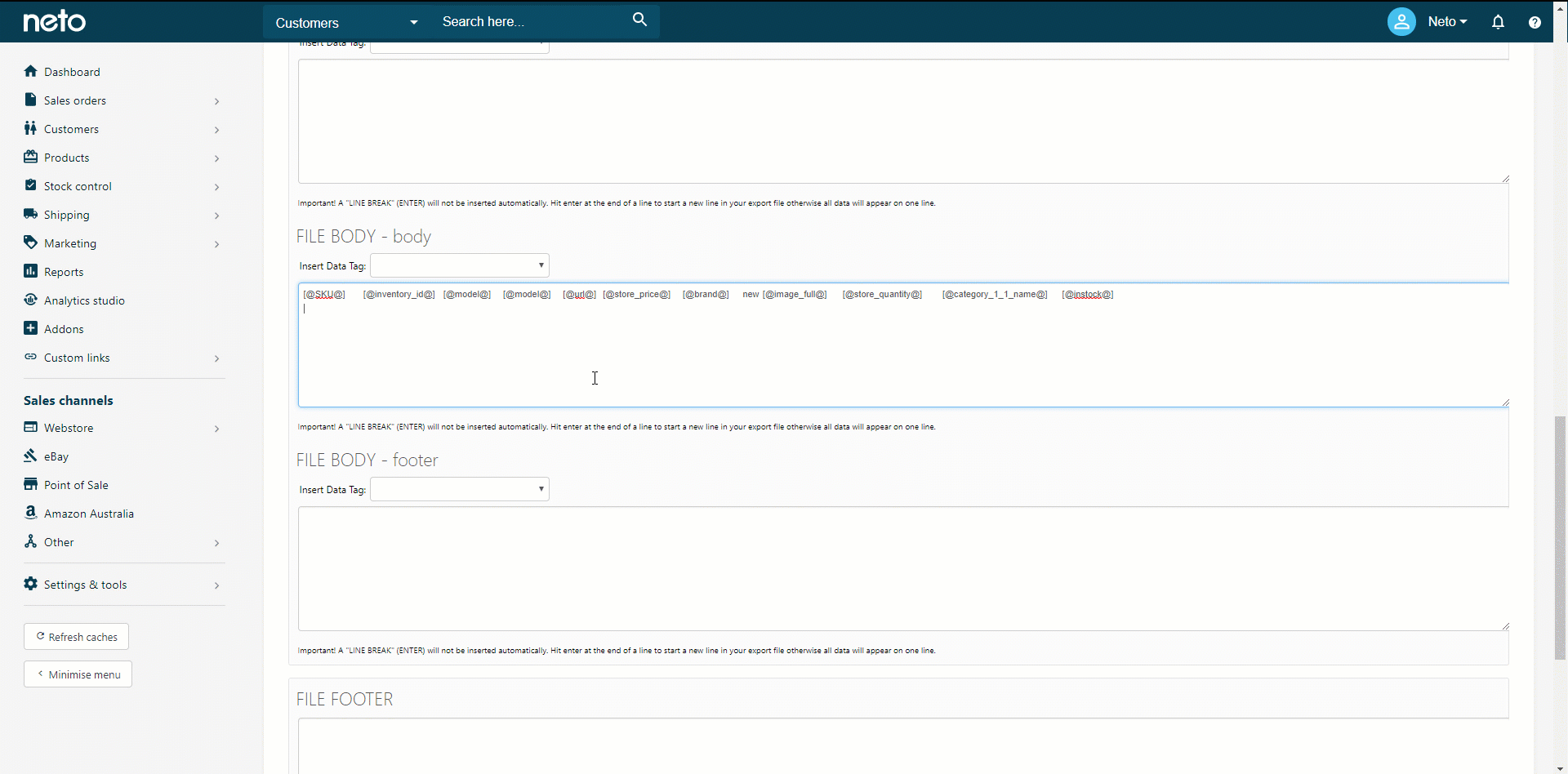Click the Amazon Australia icon
The width and height of the screenshot is (1568, 774).
coord(30,512)
